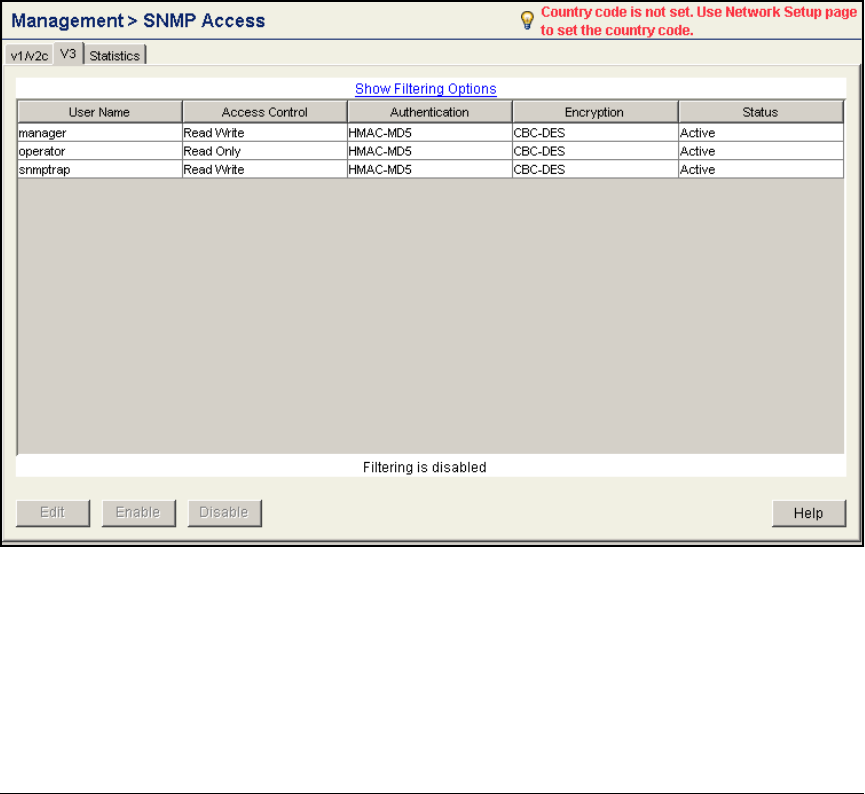Image resolution: width=865 pixels, height=794 pixels.
Task: Select the snmptrap user row
Action: click(430, 169)
